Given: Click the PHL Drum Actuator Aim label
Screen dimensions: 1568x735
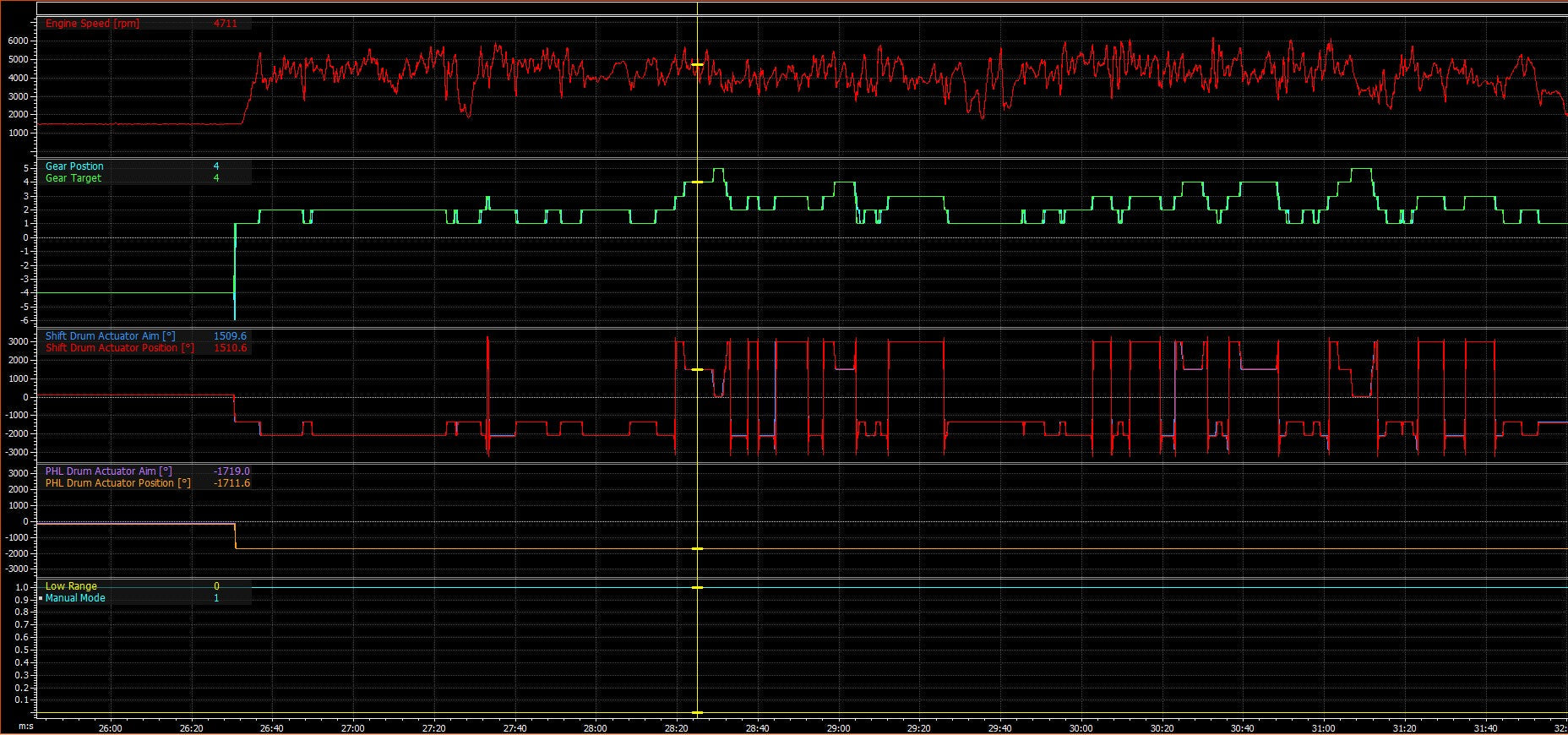Looking at the screenshot, I should pyautogui.click(x=108, y=471).
